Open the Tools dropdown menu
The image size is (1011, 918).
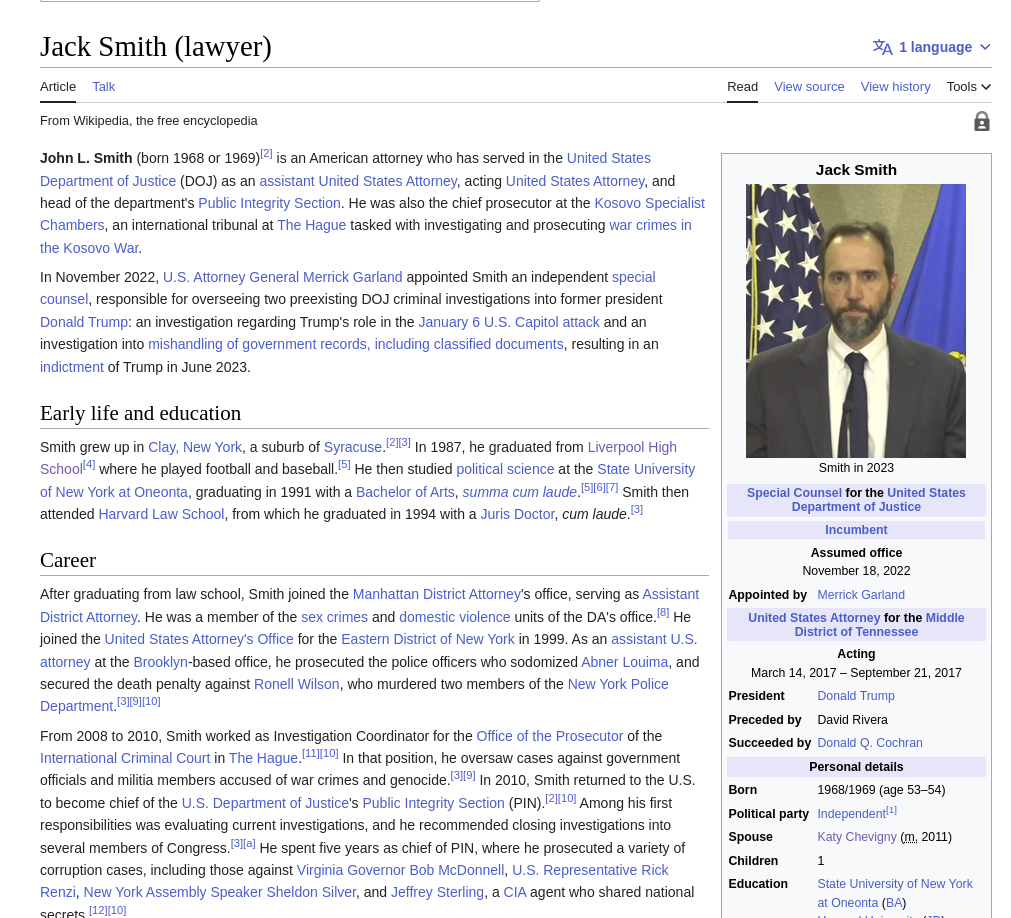click(x=968, y=86)
